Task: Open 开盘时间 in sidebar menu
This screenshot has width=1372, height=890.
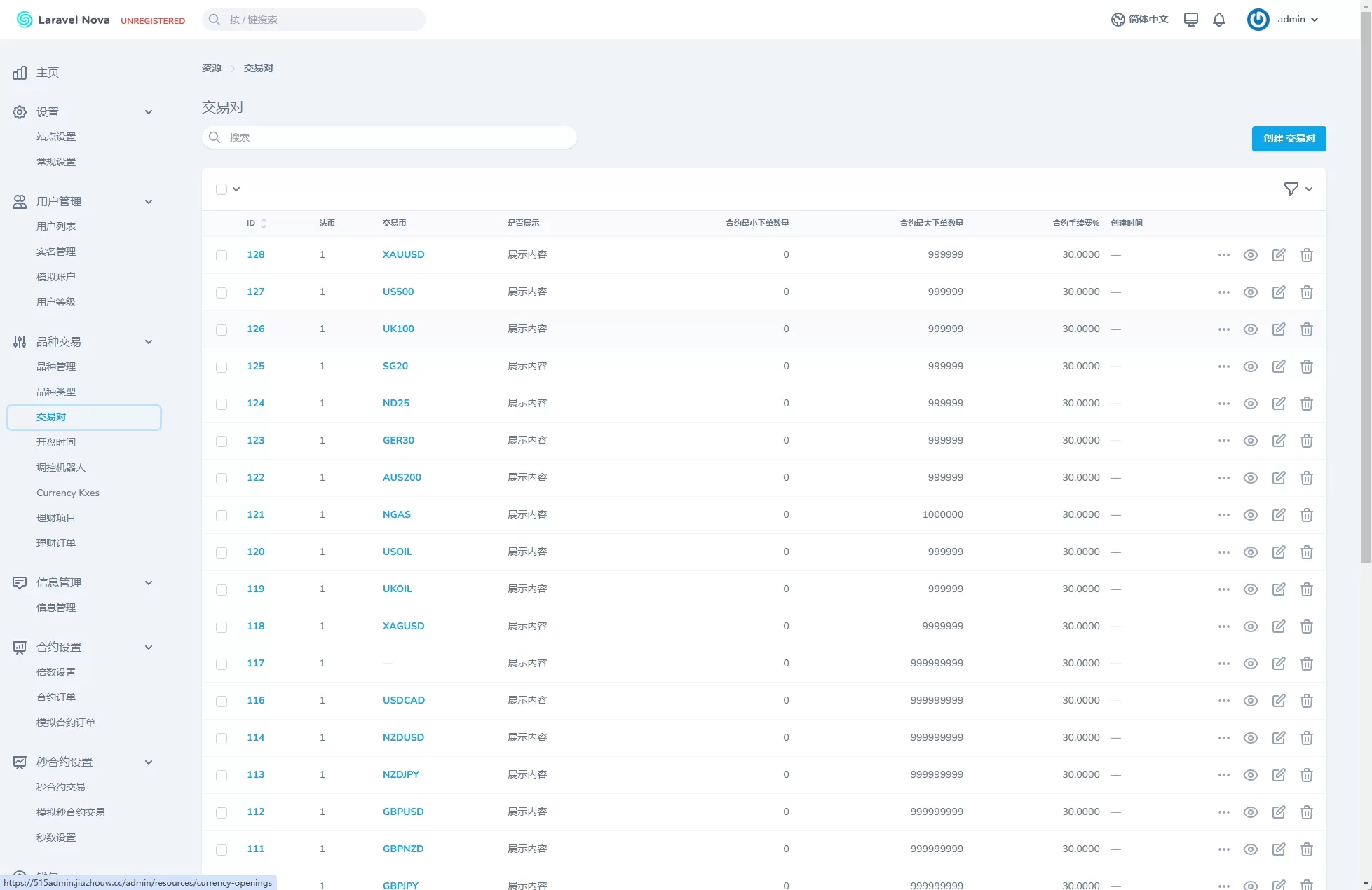Action: pos(56,442)
